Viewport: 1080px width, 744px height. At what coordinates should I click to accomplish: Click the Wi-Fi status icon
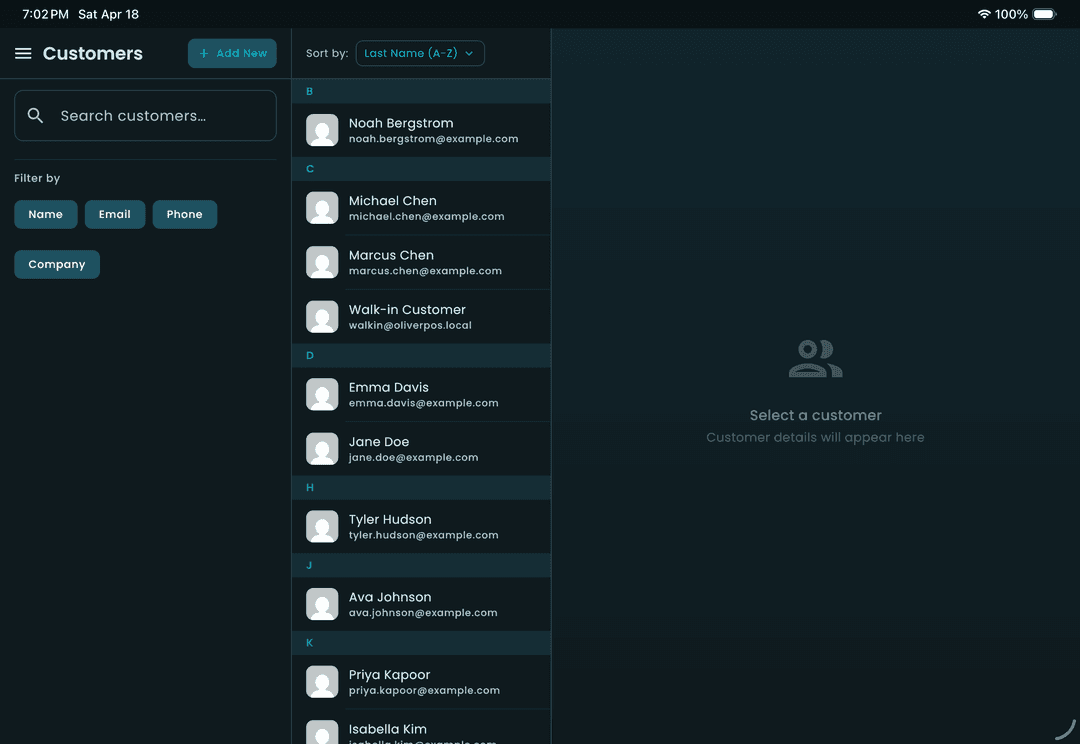pos(984,14)
